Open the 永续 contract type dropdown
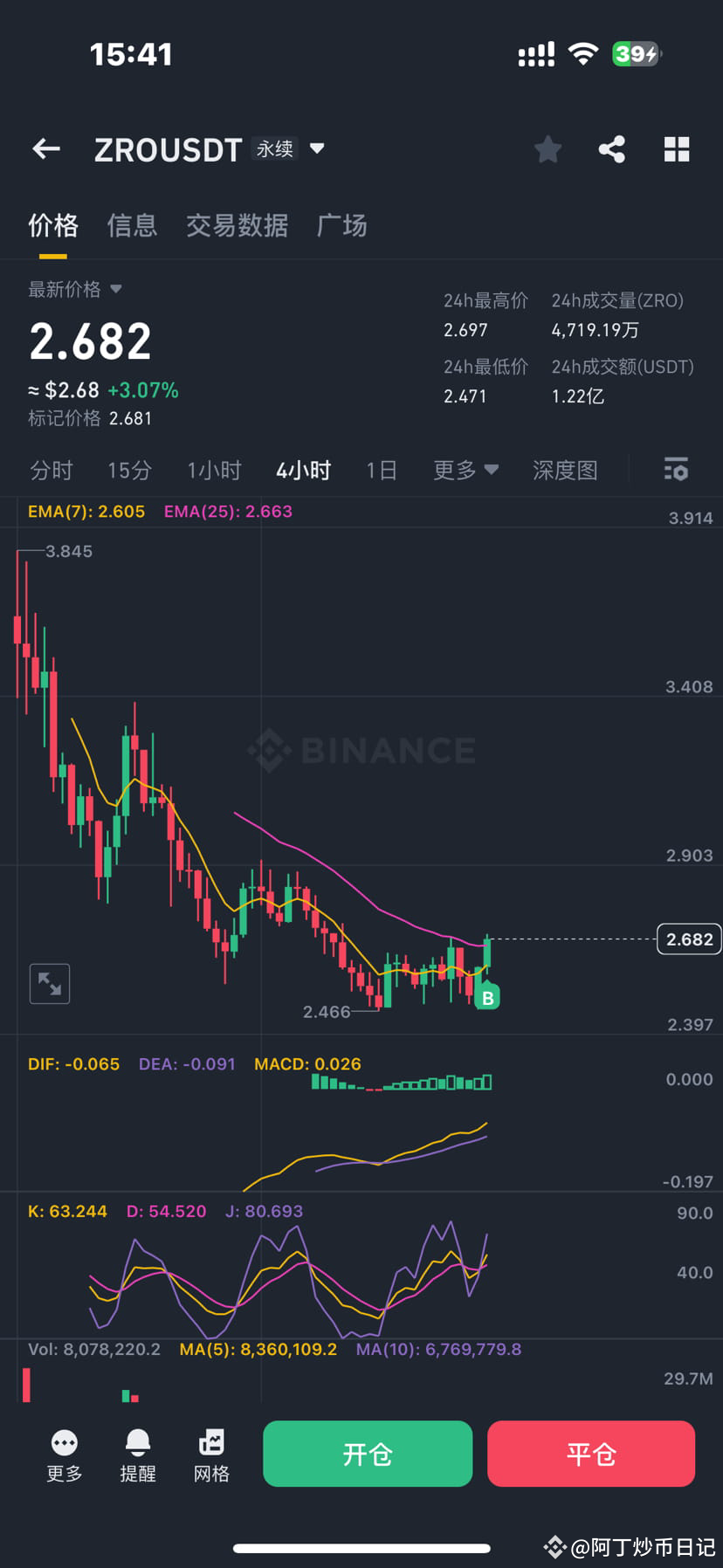 (288, 148)
